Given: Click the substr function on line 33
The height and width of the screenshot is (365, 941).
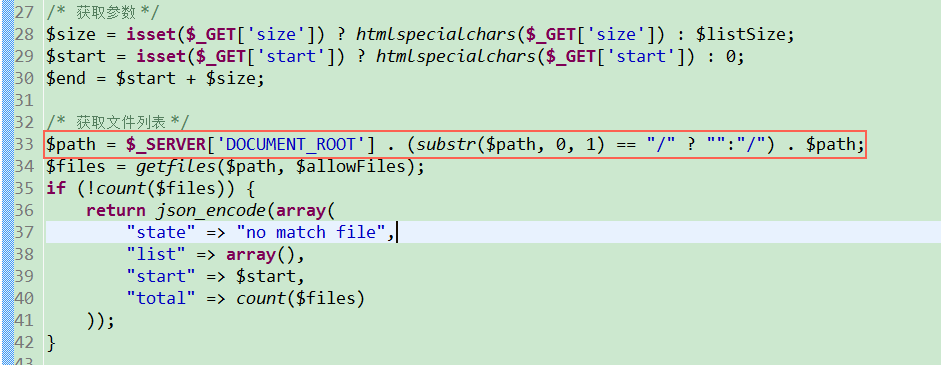Looking at the screenshot, I should click(445, 144).
